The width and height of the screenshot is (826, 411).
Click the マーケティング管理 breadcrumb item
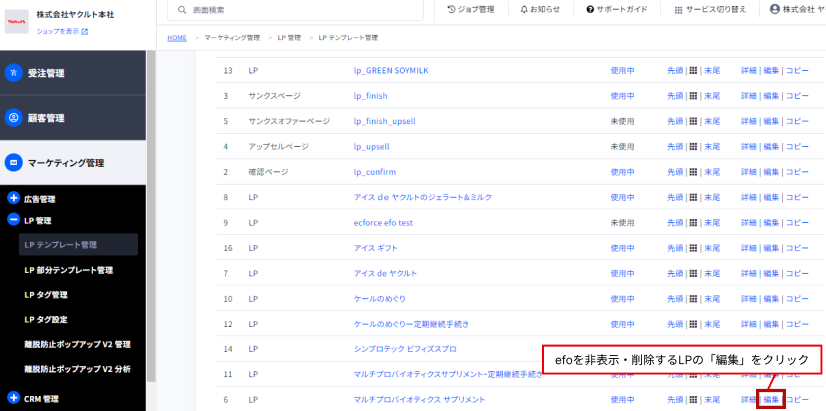232,38
